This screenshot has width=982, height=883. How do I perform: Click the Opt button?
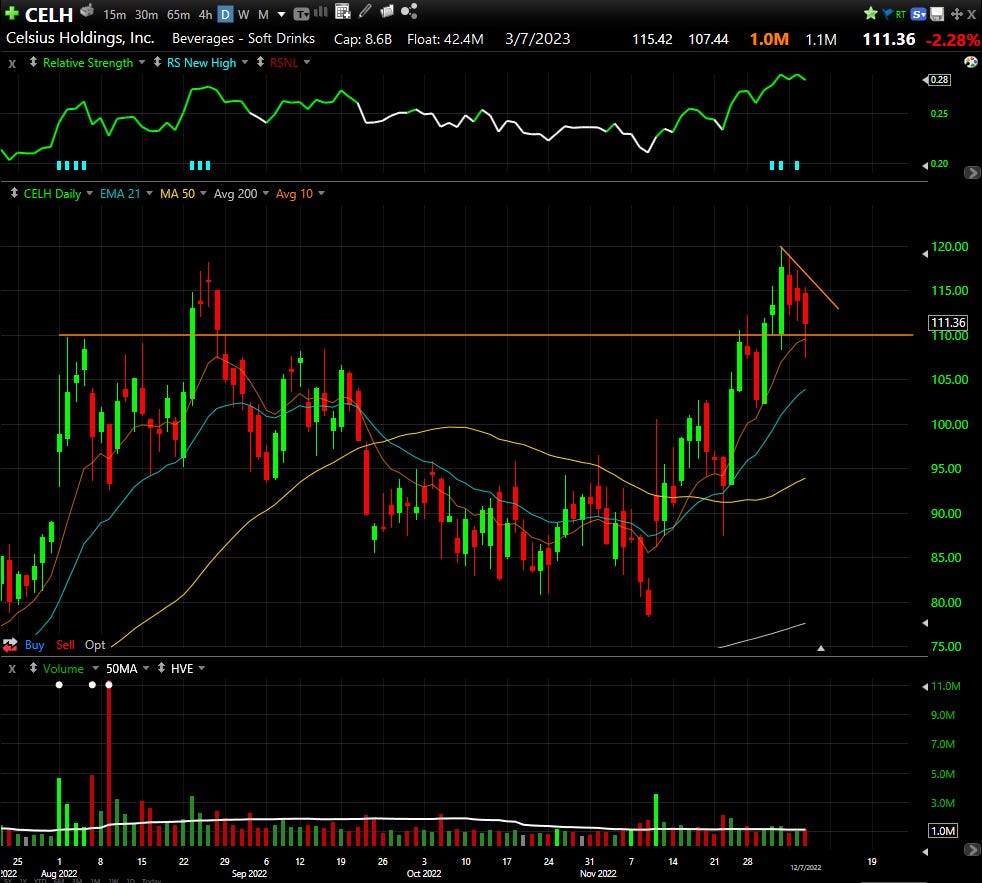click(x=95, y=644)
